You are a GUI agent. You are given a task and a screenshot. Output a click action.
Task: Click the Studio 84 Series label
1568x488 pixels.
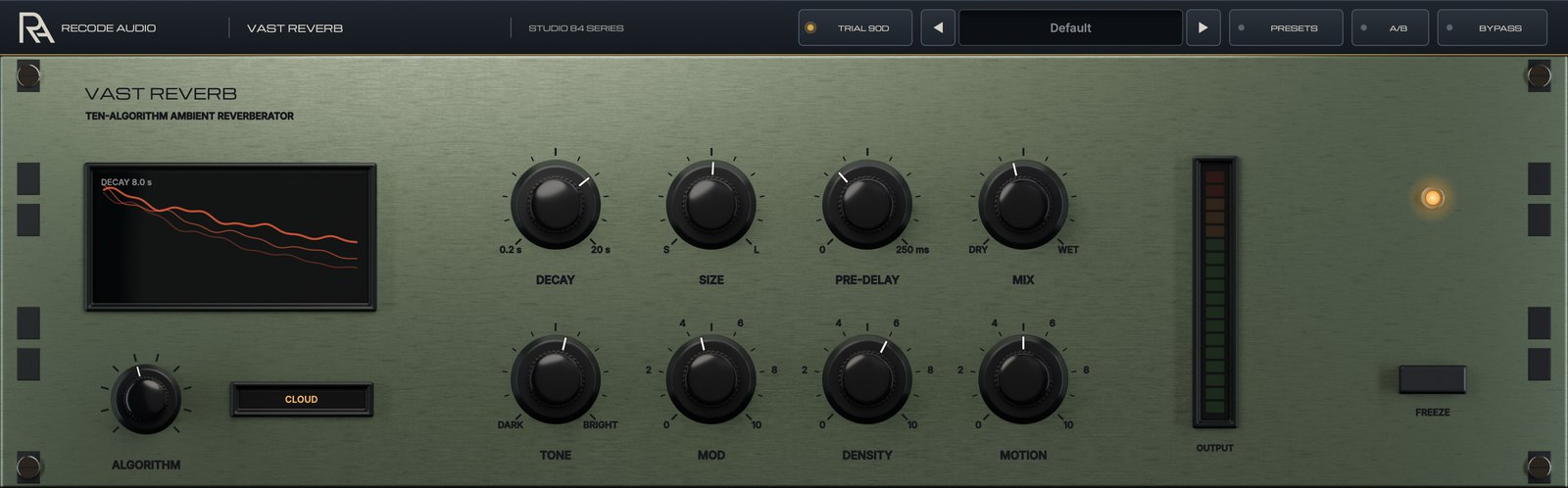[576, 28]
